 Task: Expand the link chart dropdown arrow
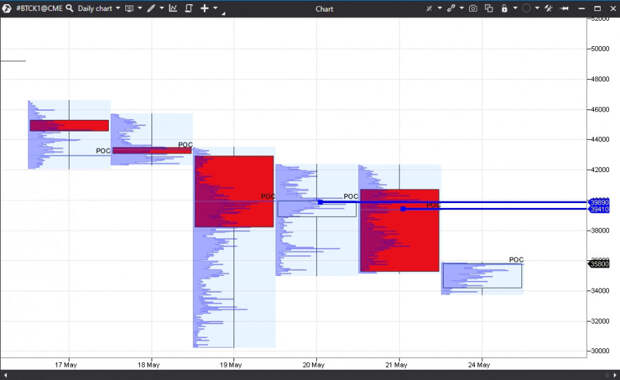point(461,8)
